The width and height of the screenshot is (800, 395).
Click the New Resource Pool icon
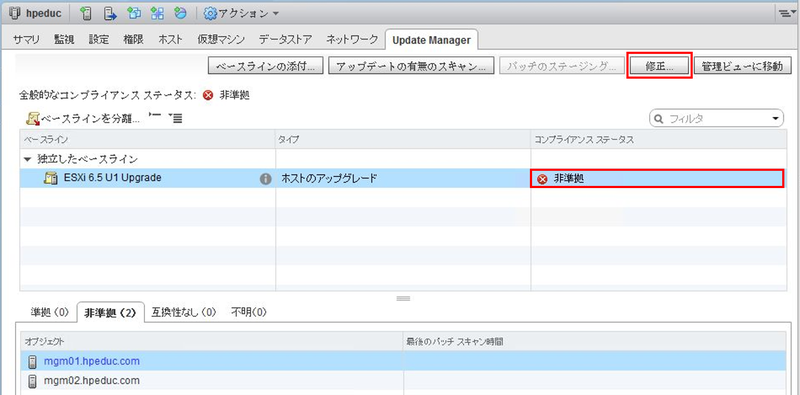pyautogui.click(x=180, y=14)
